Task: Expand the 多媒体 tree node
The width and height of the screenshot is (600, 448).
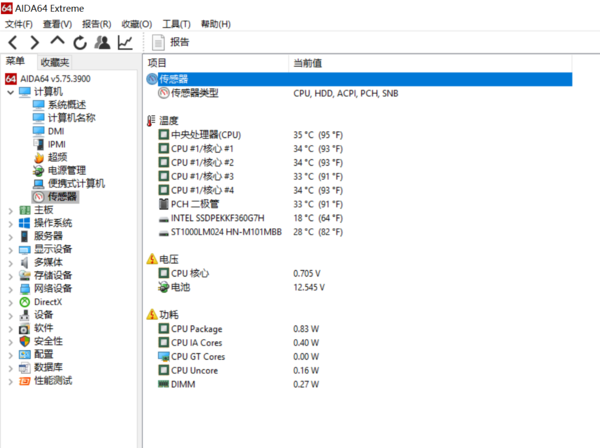Action: (10, 263)
